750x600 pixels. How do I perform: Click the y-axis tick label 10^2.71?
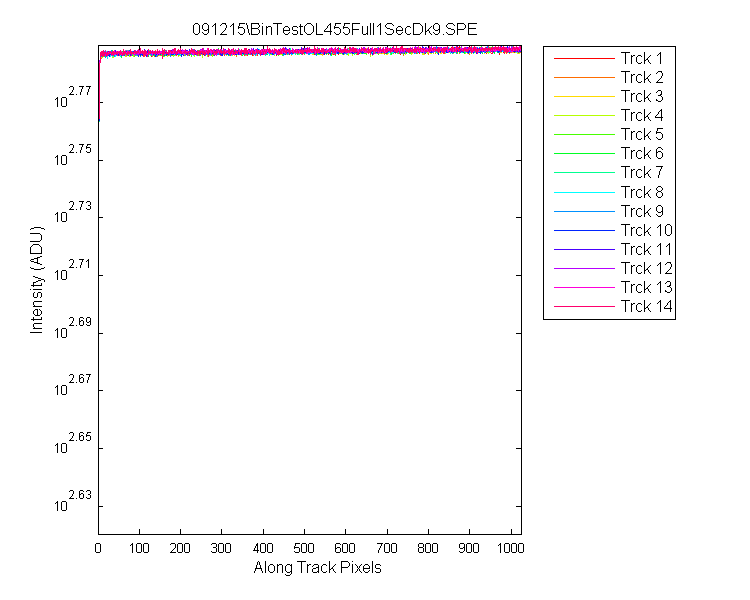pyautogui.click(x=73, y=270)
